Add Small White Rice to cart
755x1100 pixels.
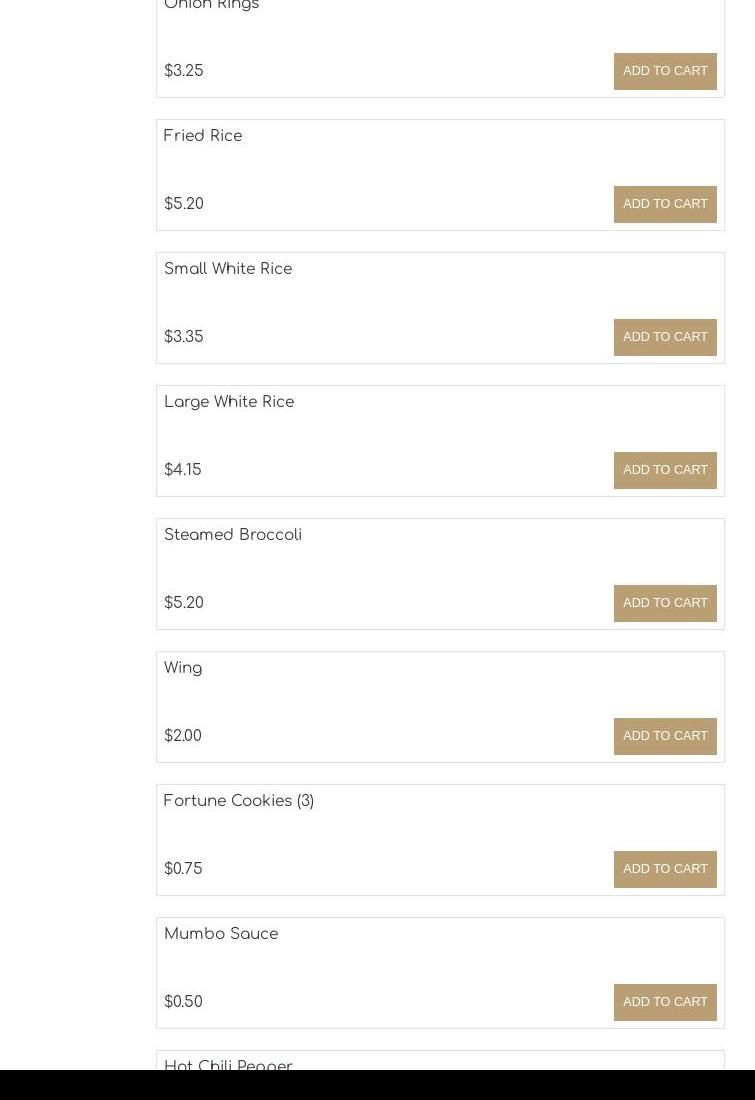click(x=665, y=337)
